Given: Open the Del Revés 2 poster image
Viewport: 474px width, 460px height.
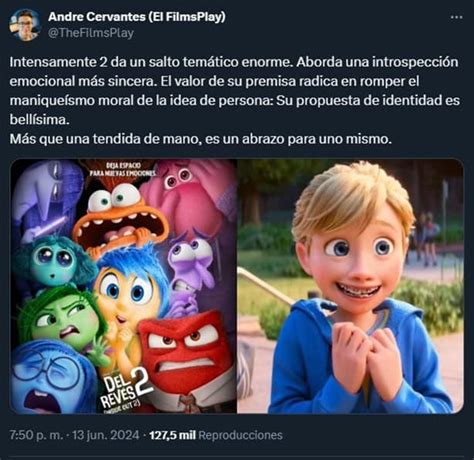Looking at the screenshot, I should pyautogui.click(x=123, y=286).
